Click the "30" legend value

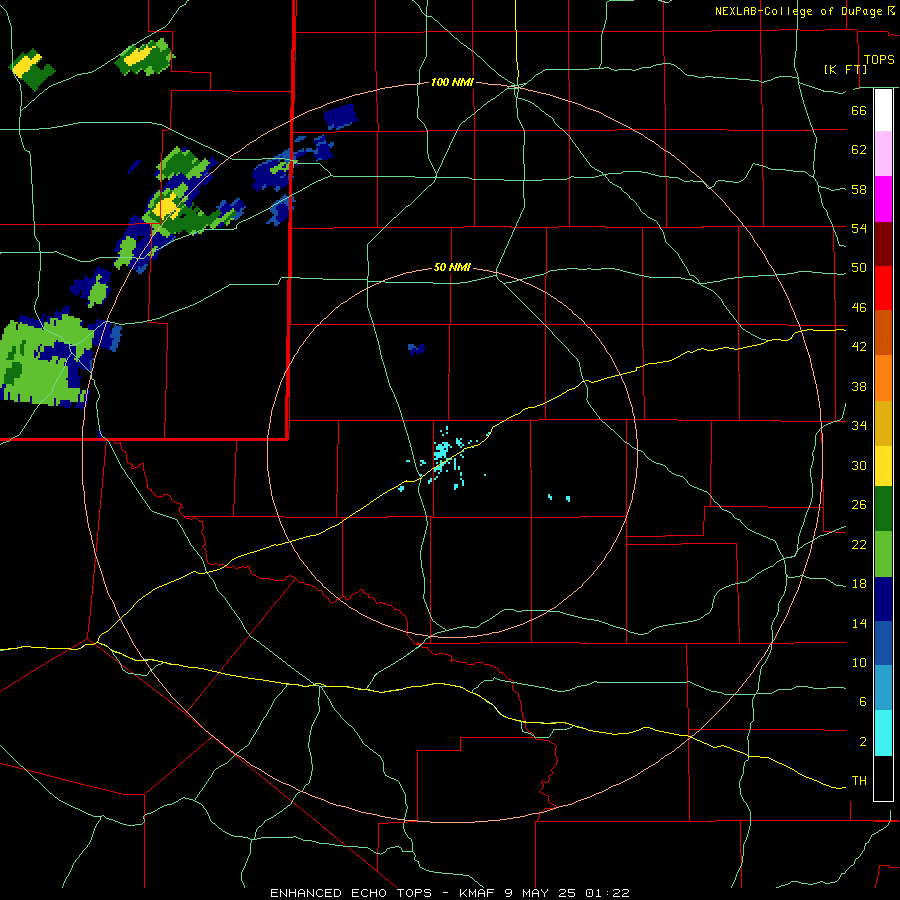tap(859, 465)
